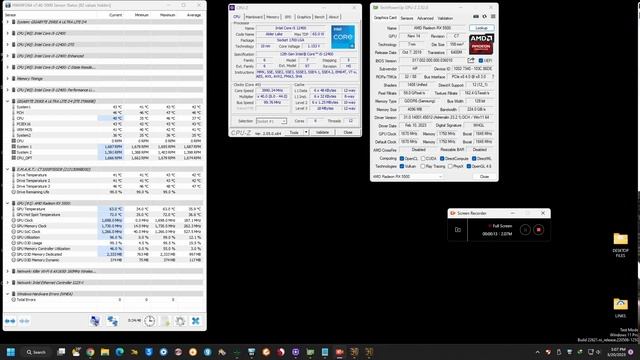Click the Lookup button in GPU-Z

click(x=482, y=28)
